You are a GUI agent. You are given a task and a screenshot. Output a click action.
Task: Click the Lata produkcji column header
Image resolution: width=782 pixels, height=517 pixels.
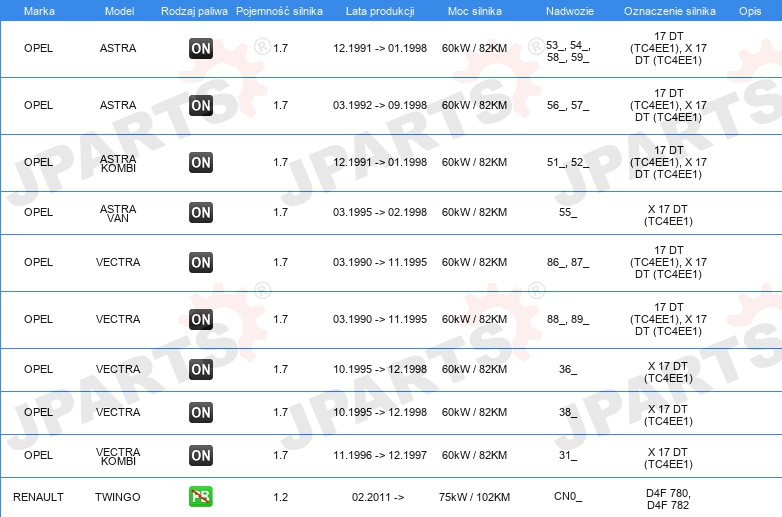[380, 11]
